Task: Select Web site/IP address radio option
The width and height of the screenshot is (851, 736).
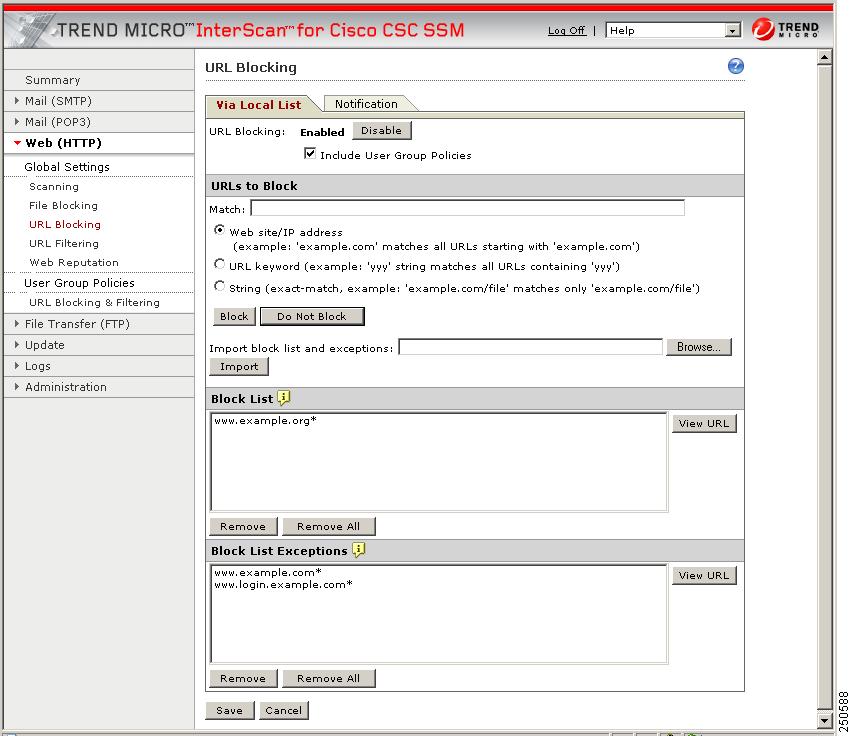Action: (x=219, y=230)
